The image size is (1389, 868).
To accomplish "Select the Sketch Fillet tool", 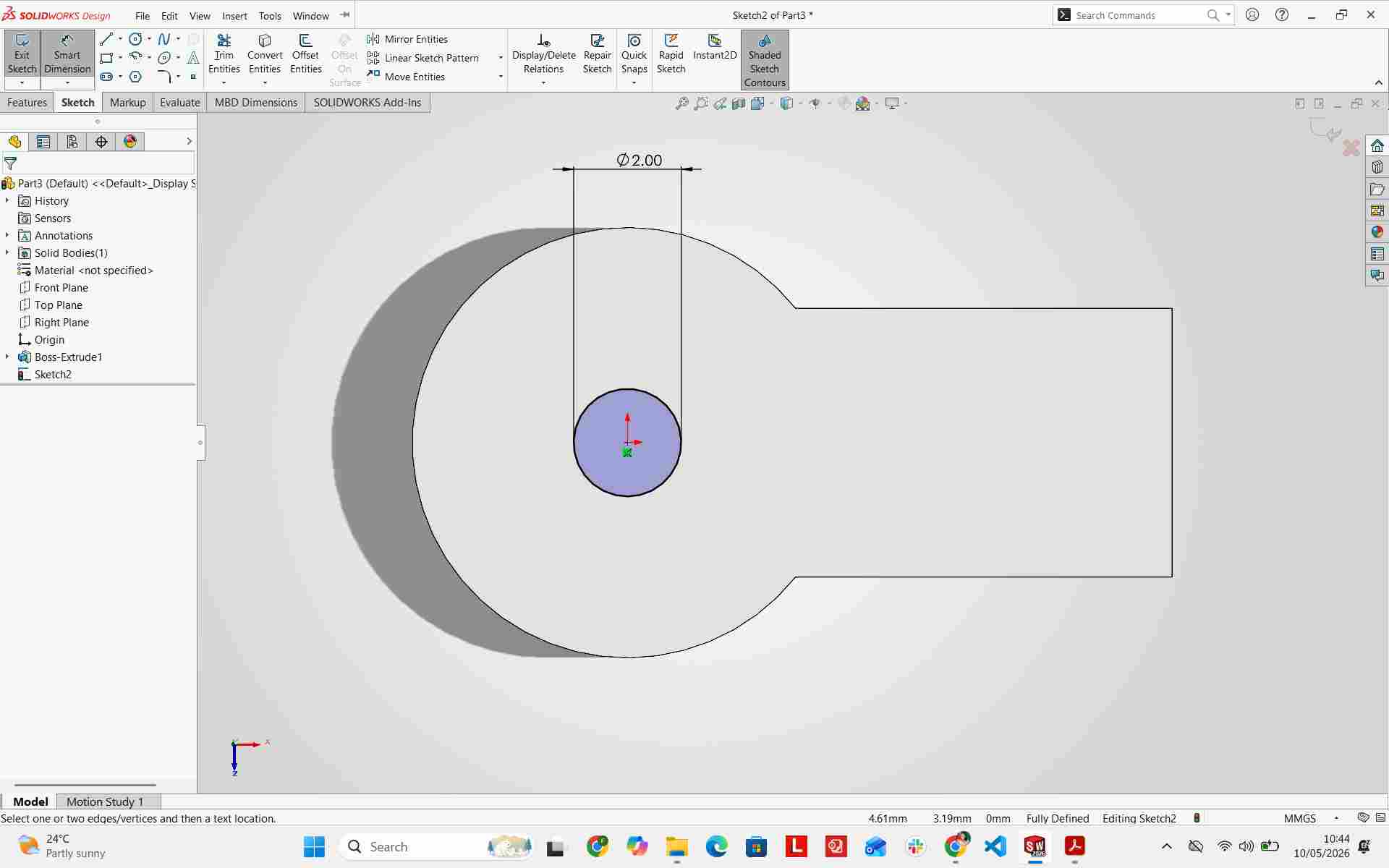I will coord(164,77).
